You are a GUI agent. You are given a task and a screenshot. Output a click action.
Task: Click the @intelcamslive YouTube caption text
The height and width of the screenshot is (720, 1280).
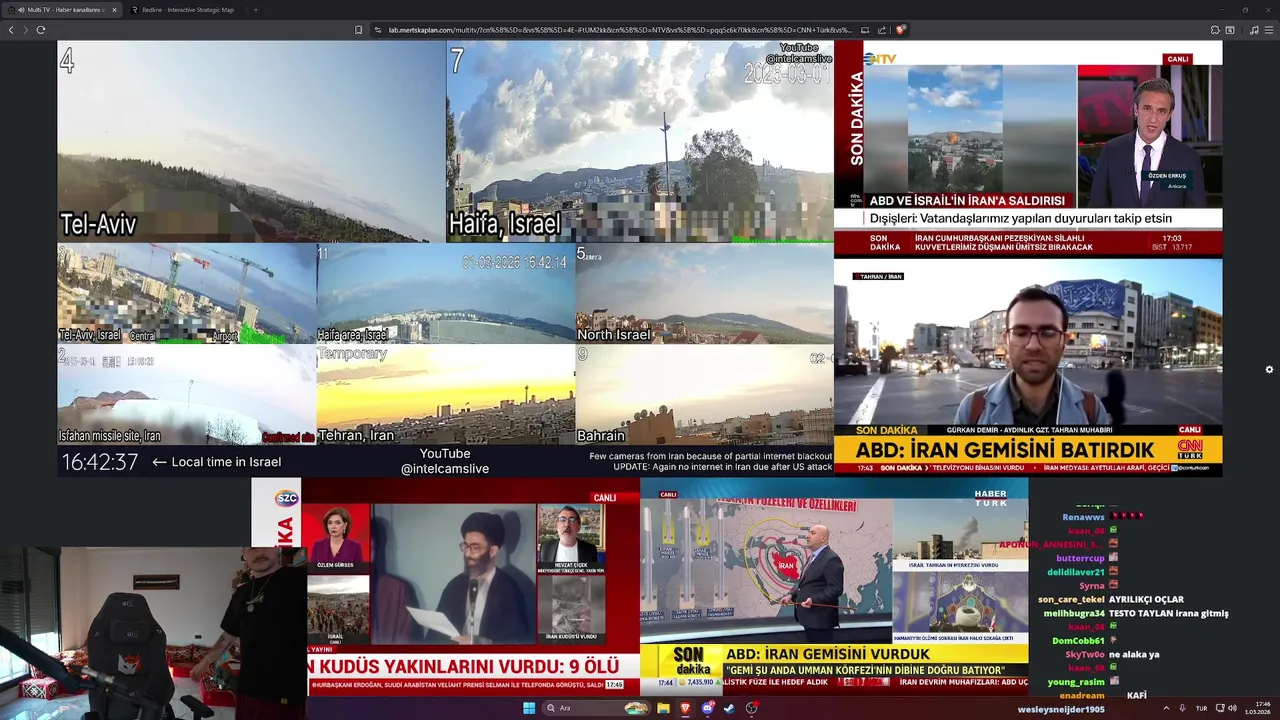coord(445,469)
